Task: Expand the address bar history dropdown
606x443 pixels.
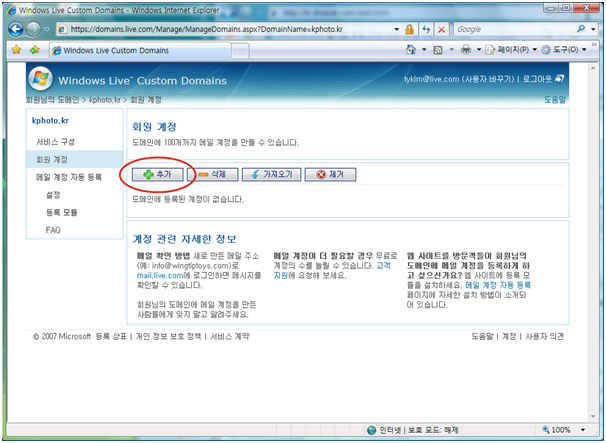Action: click(396, 29)
